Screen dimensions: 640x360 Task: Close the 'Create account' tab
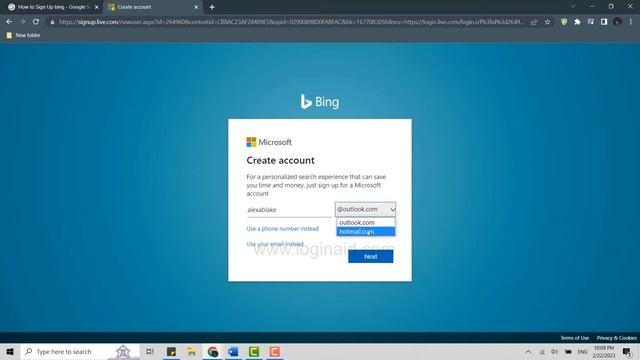click(x=196, y=7)
